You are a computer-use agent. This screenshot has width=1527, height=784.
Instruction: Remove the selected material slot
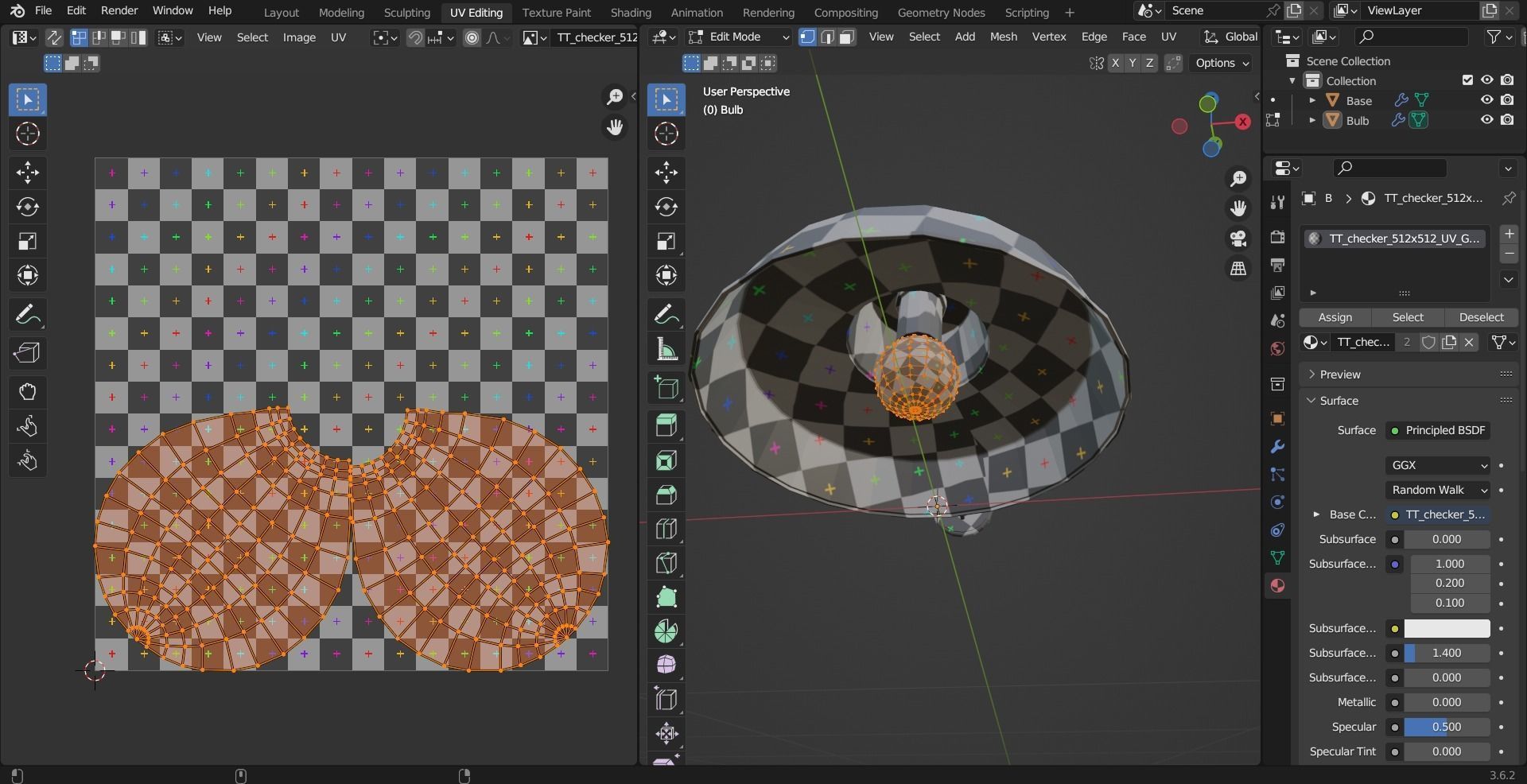coord(1509,254)
